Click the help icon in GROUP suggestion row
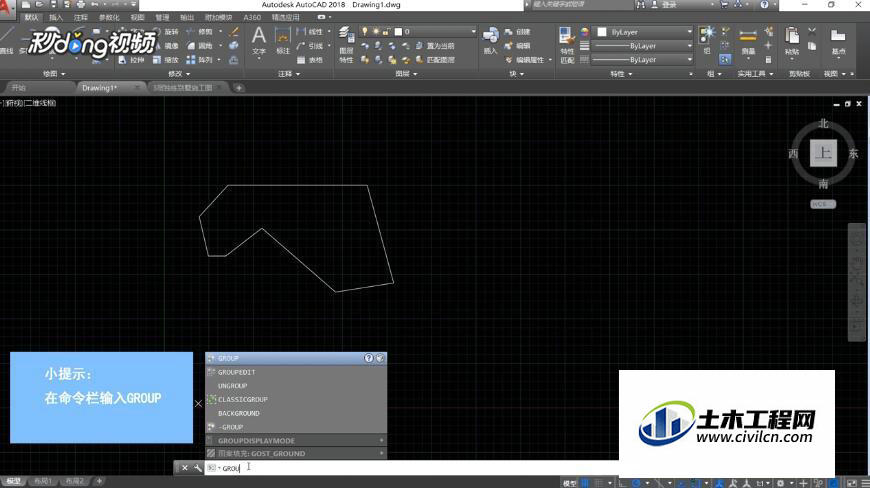Viewport: 870px width, 488px height. pos(368,358)
